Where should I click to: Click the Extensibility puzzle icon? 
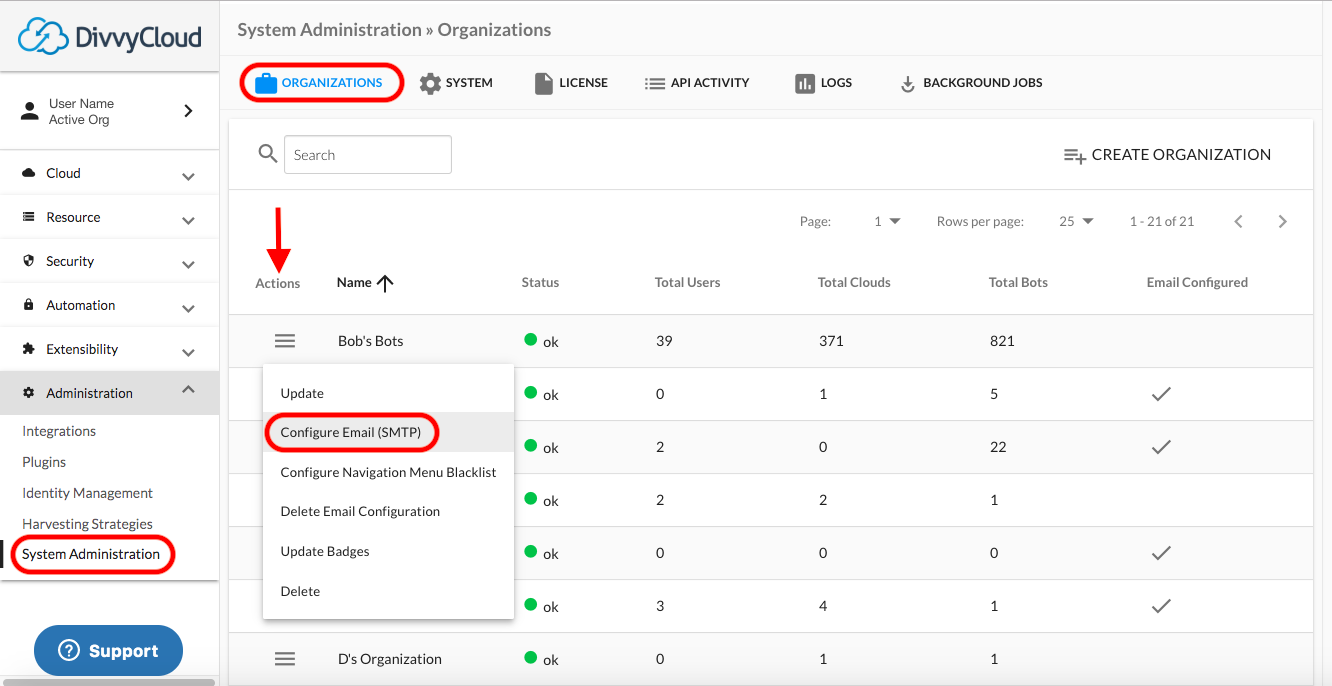[x=29, y=349]
